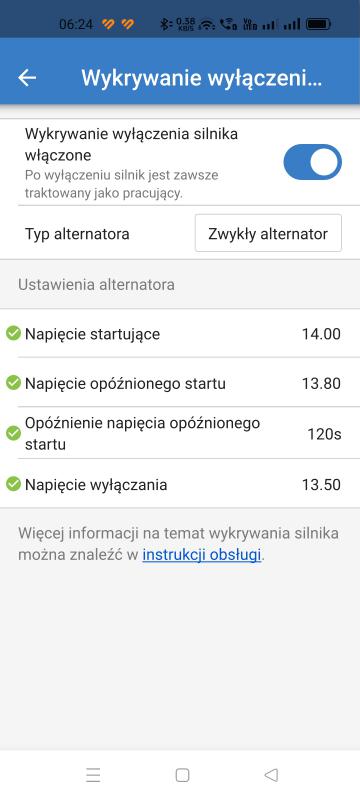Click green check beside Napięcie wyłączania
This screenshot has height=800, width=360.
coord(13,484)
